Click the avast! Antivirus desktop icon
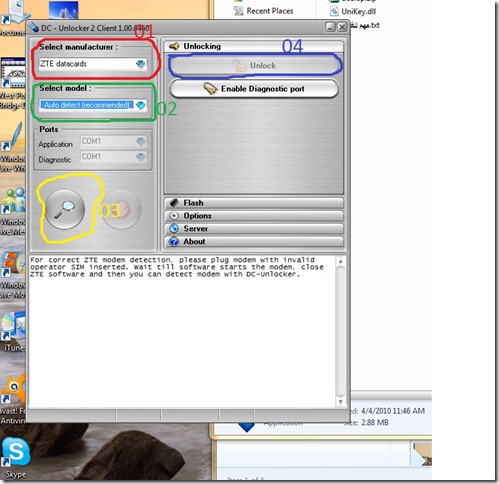Viewport: 499px width, 484px height. tap(13, 399)
